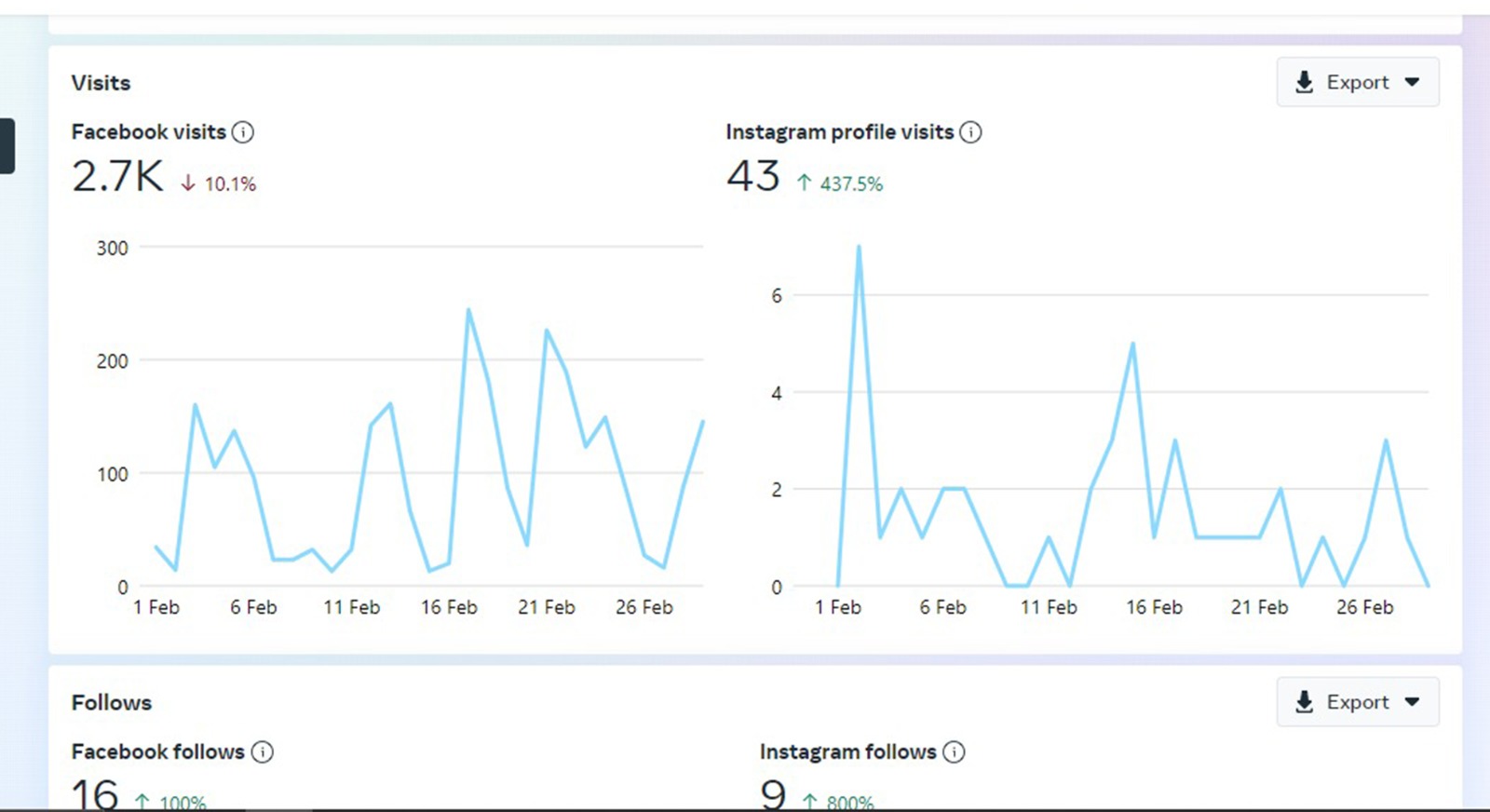
Task: Click the Instagram profile visits total of 43
Action: pyautogui.click(x=752, y=176)
